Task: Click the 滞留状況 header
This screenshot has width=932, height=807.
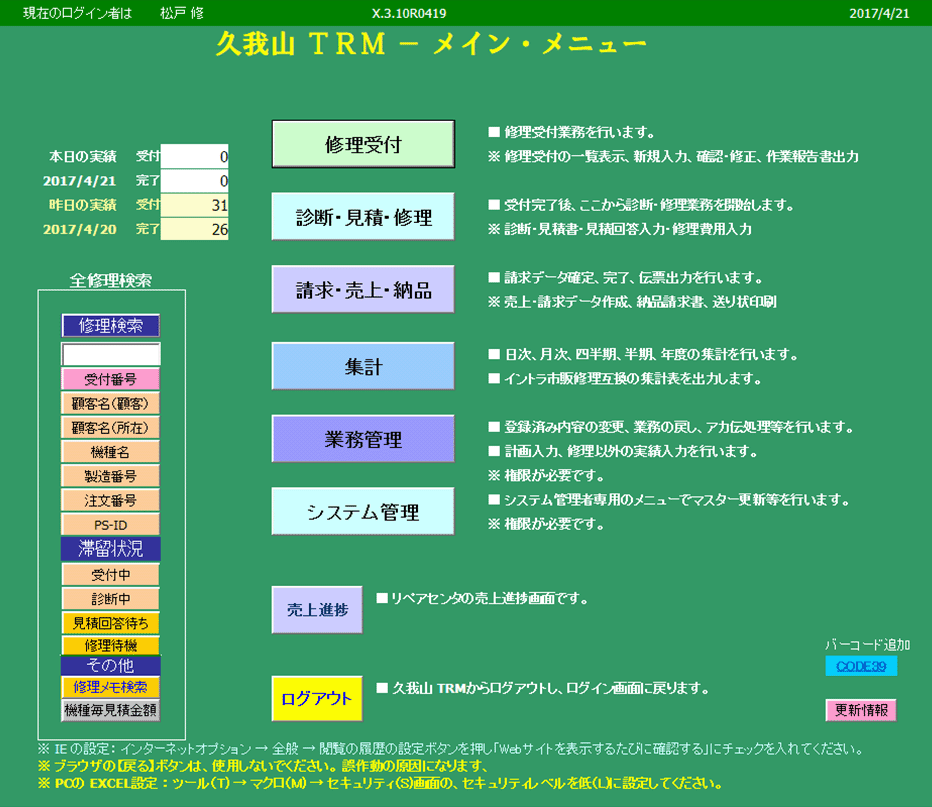Action: pyautogui.click(x=111, y=549)
